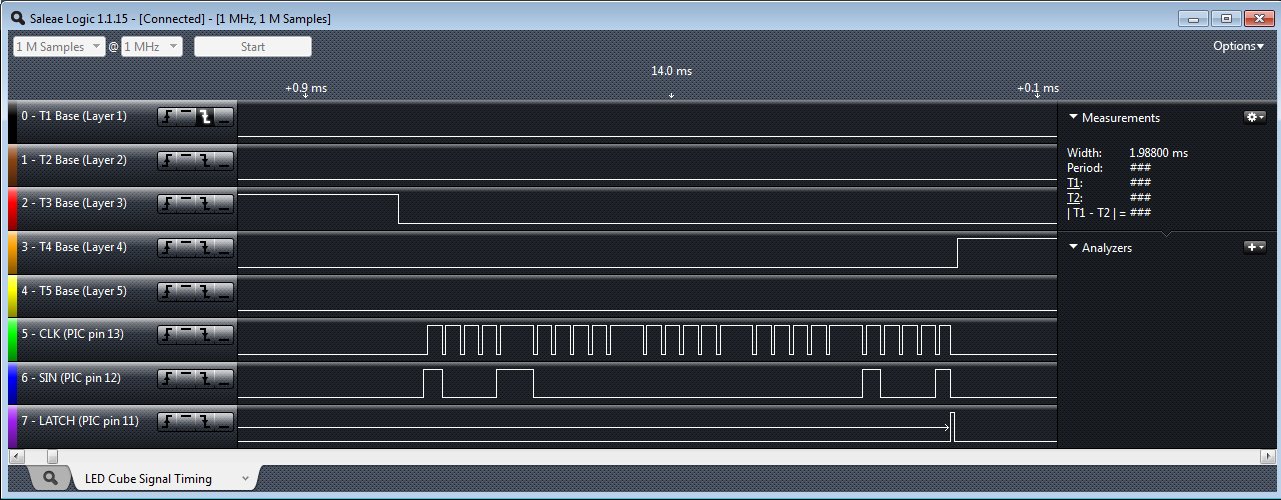Click the Start capture button
This screenshot has height=500, width=1281.
point(252,47)
